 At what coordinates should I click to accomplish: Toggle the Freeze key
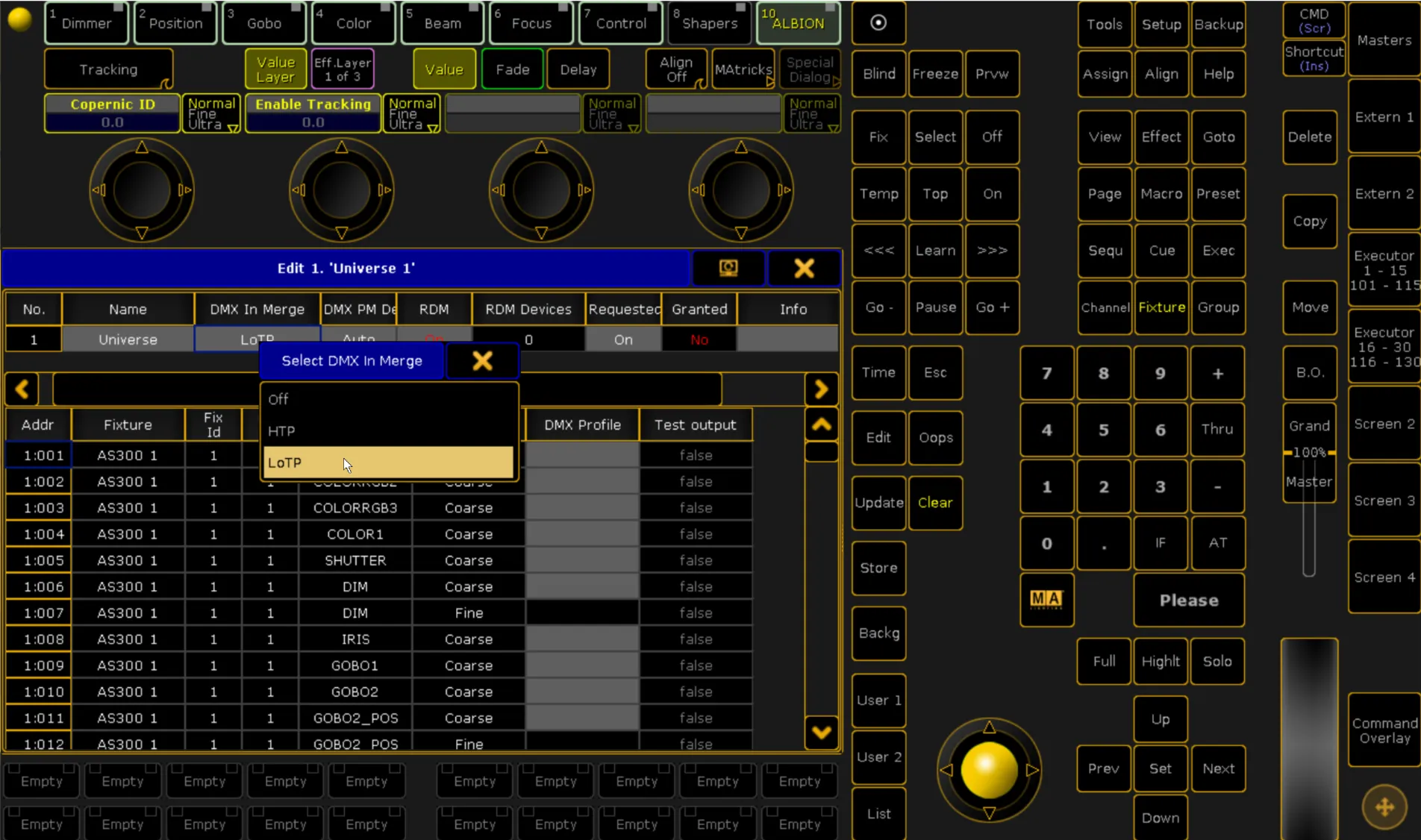[935, 73]
